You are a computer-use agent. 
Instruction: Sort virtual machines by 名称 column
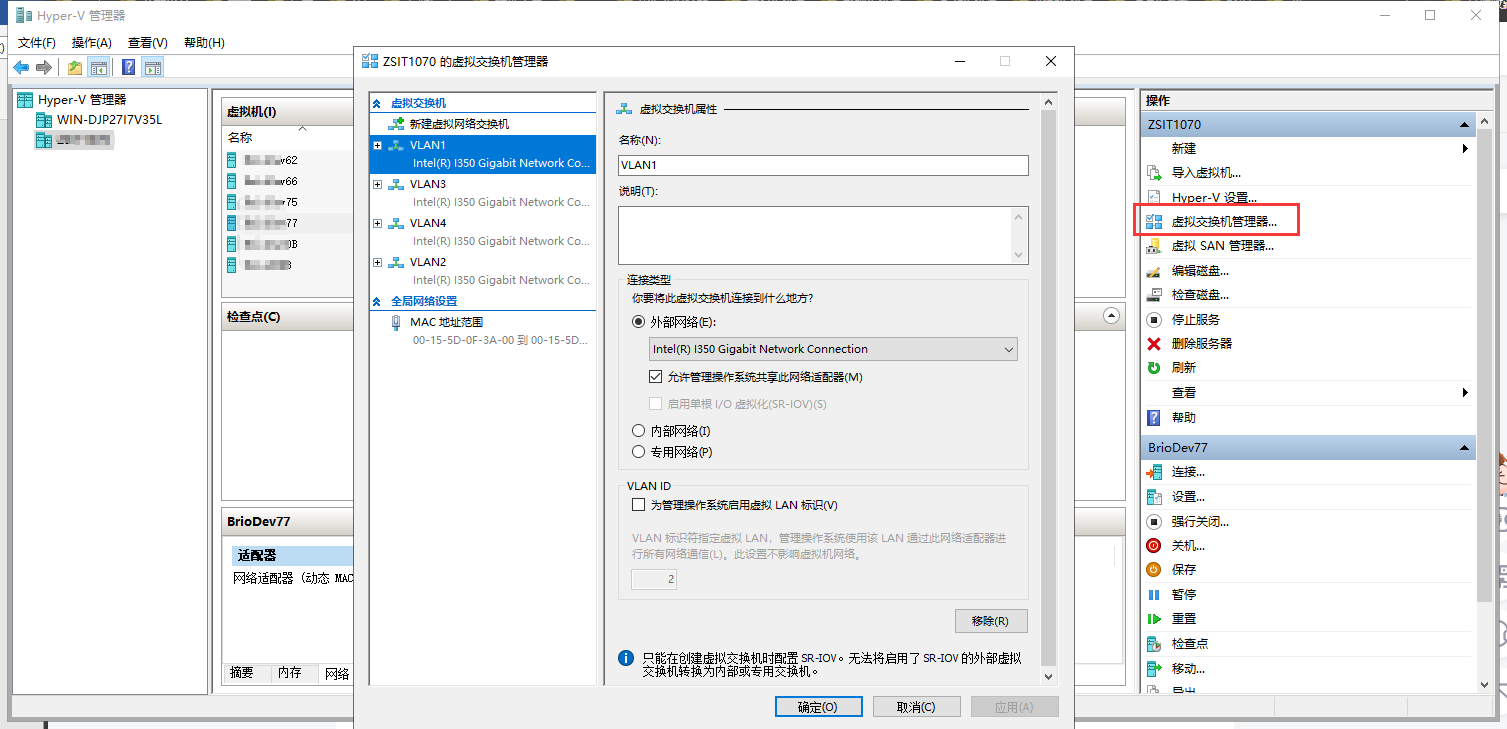240,138
